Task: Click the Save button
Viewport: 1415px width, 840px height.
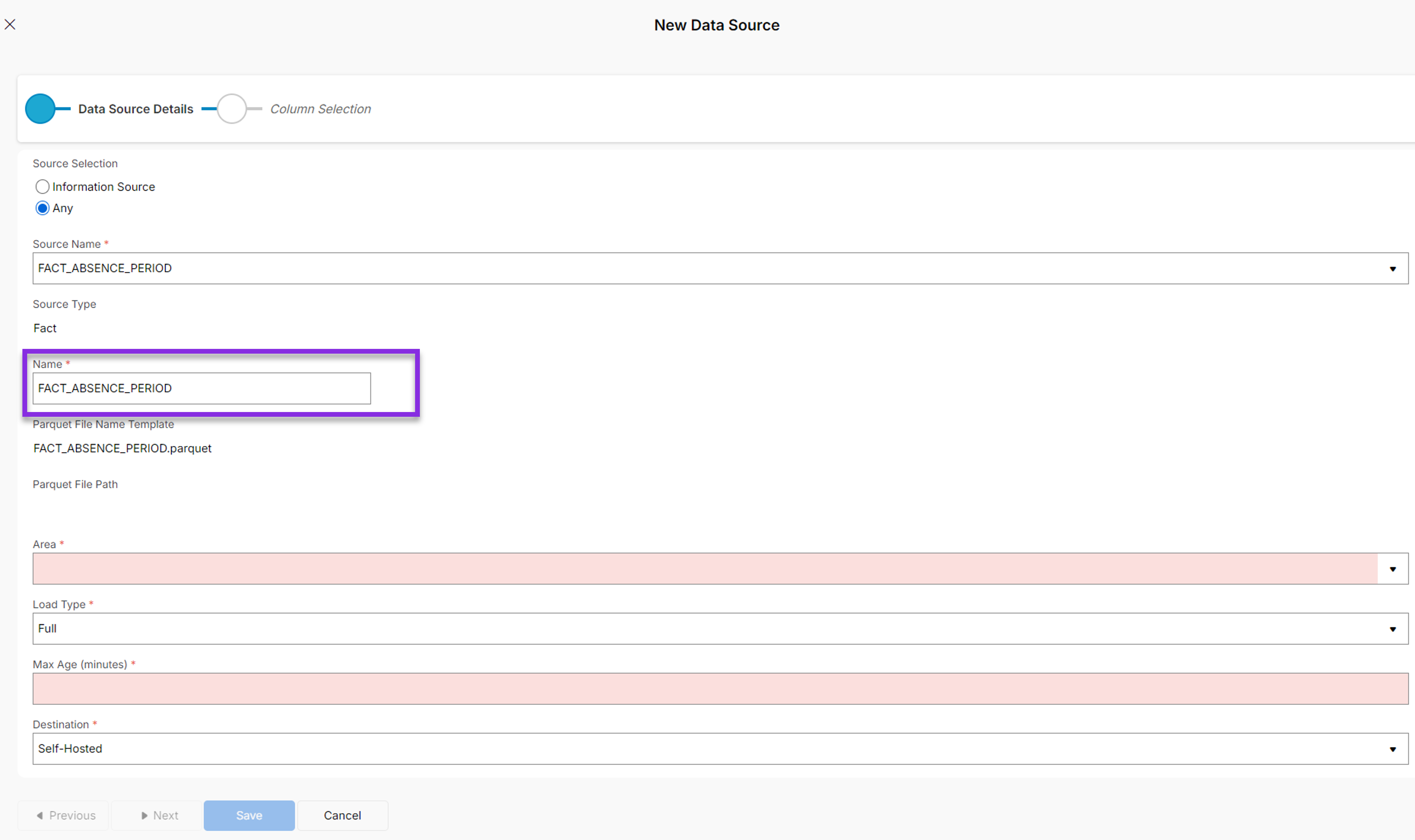Action: click(x=249, y=816)
